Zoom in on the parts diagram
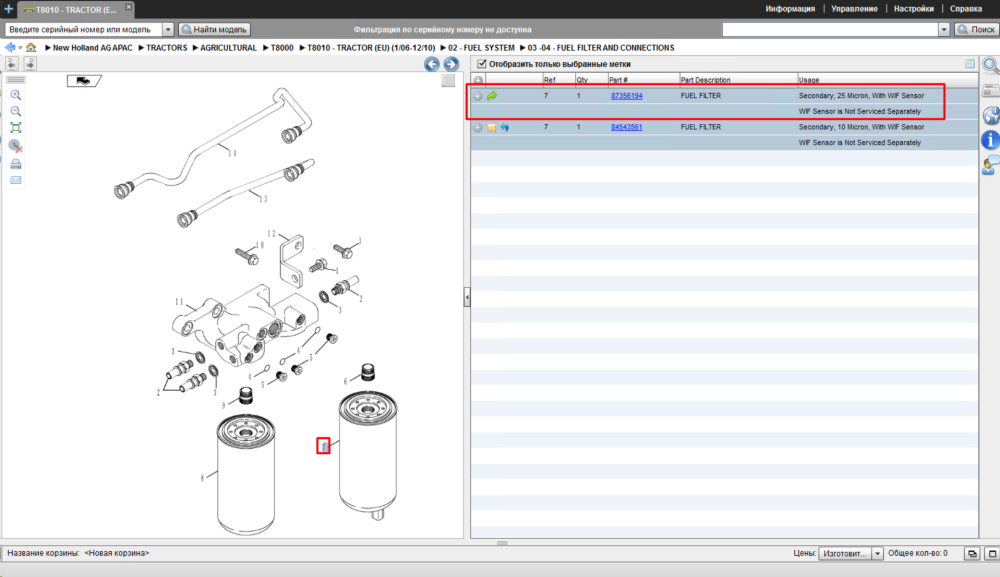This screenshot has height=577, width=1000. click(x=16, y=95)
